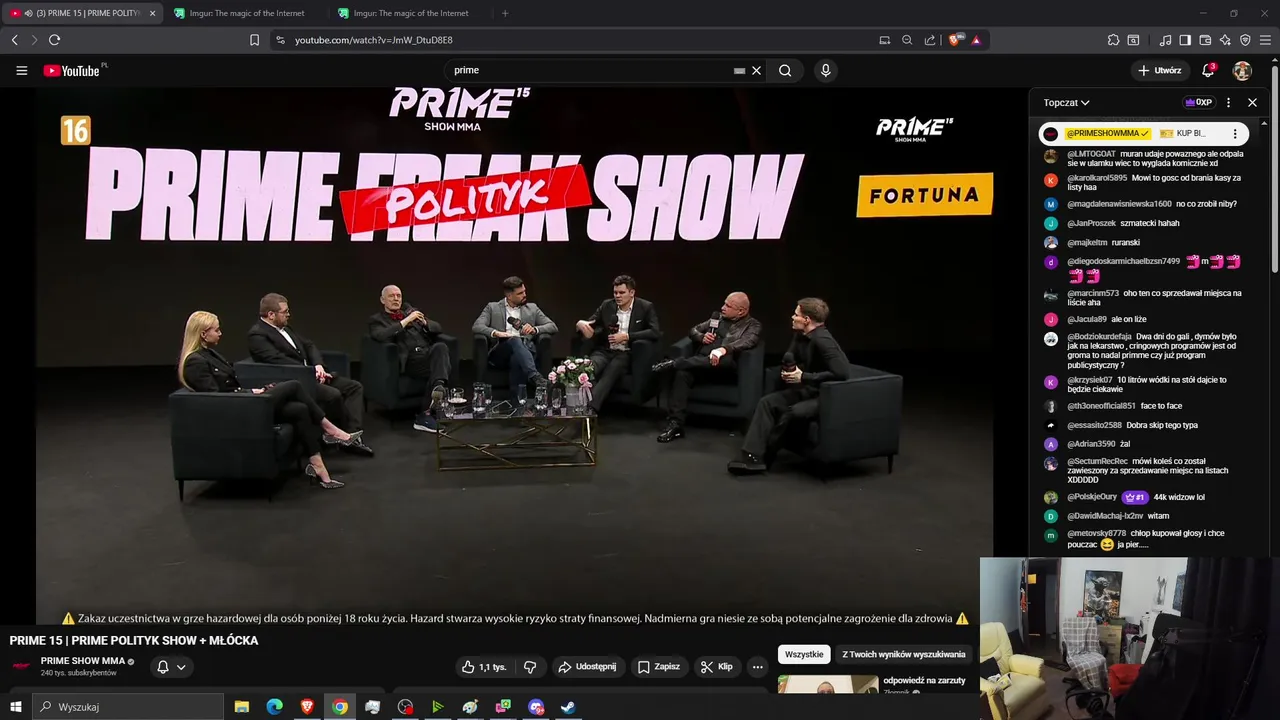Create a clip with Klip button

pyautogui.click(x=717, y=667)
